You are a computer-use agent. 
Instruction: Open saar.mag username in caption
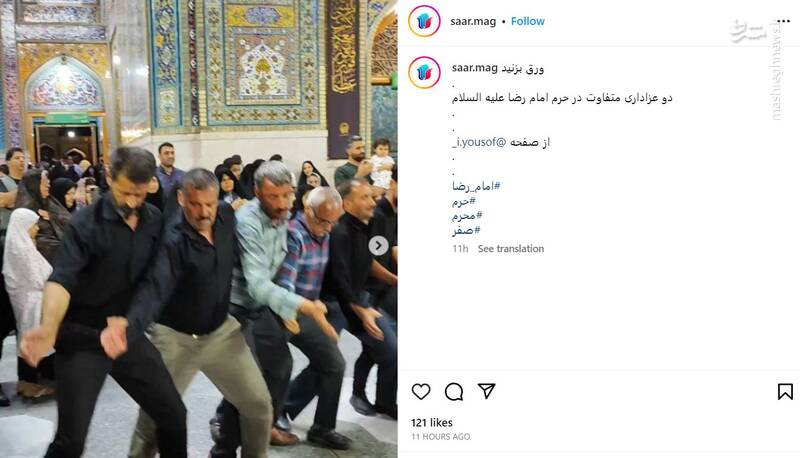pos(474,68)
